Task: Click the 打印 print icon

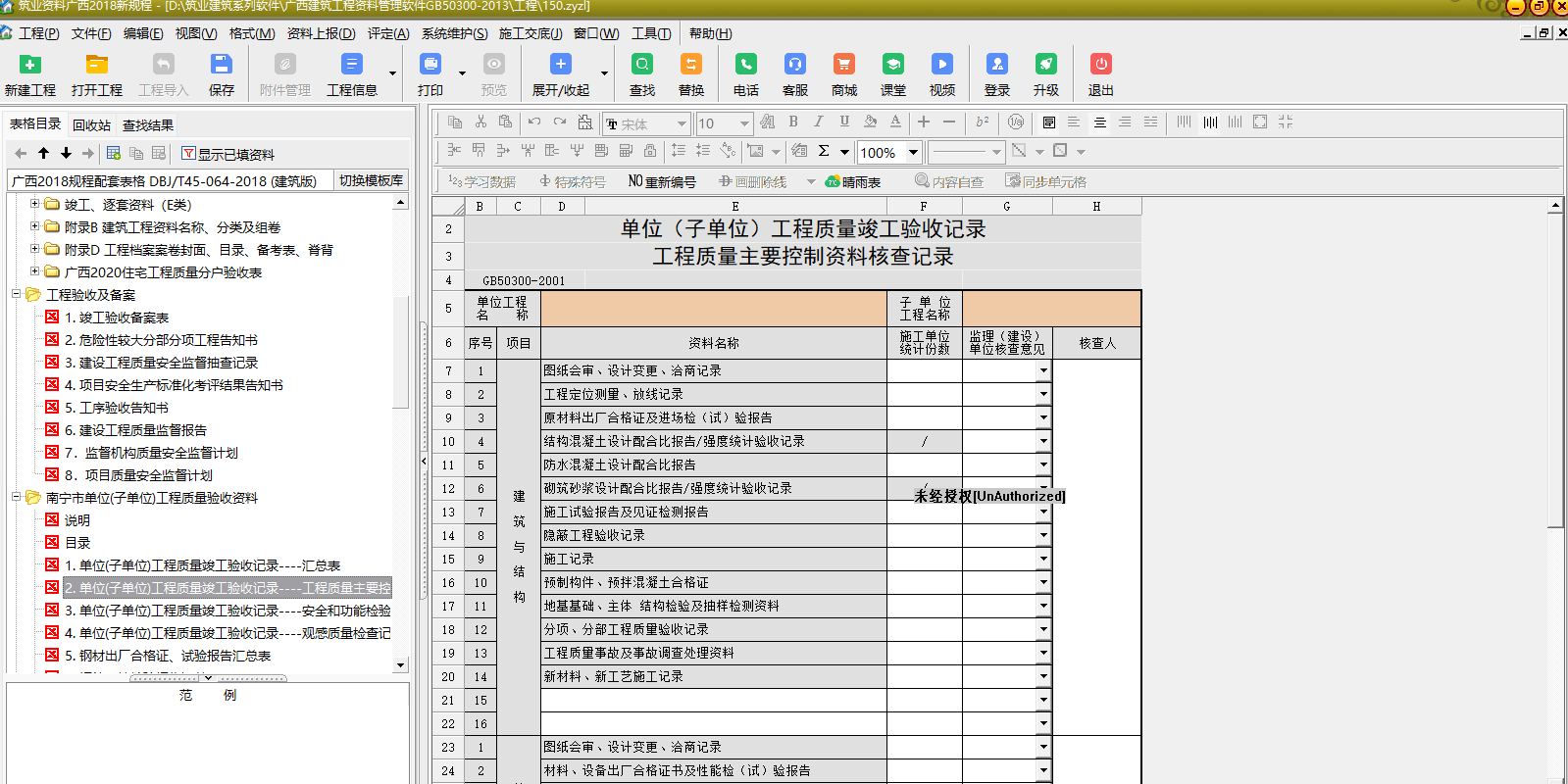Action: (430, 65)
